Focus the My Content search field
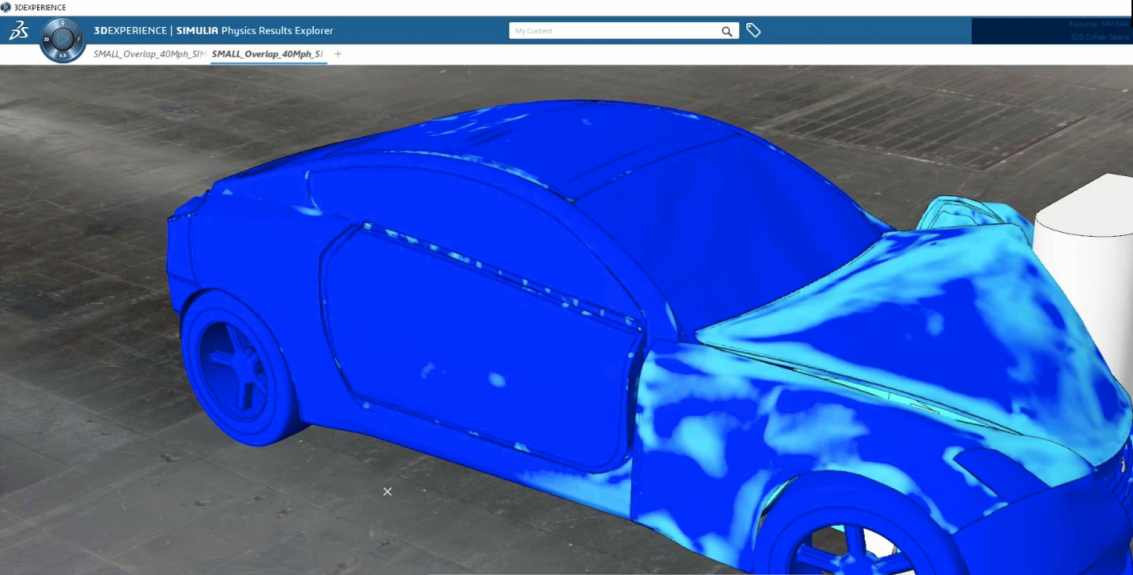Image resolution: width=1133 pixels, height=575 pixels. pos(612,31)
